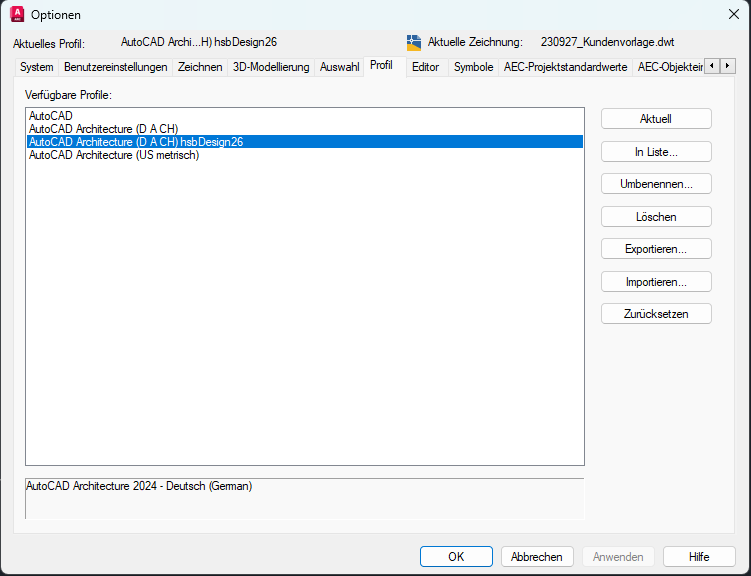The width and height of the screenshot is (751, 576).
Task: Click the Verfügbare Profile label
Action: tap(68, 95)
